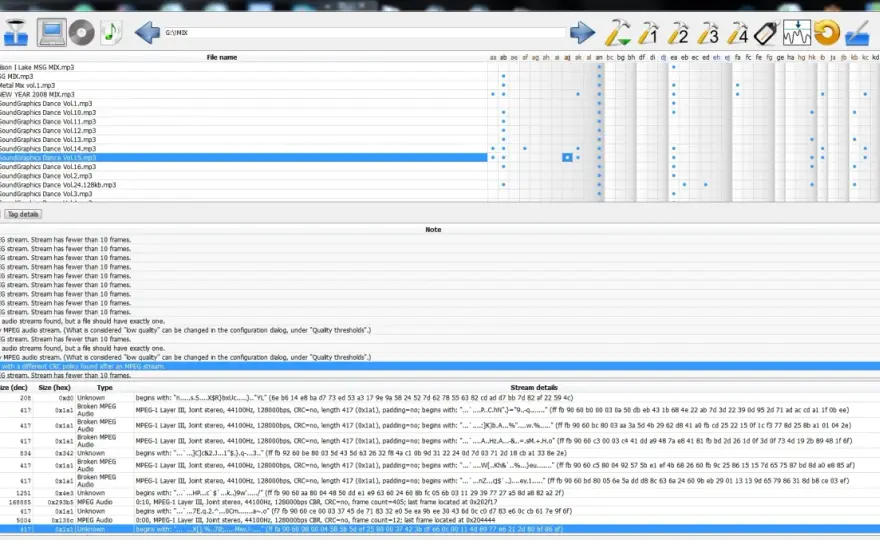Click the highlighted 'aj' note cell in Vol.15's row
The width and height of the screenshot is (880, 540).
click(x=567, y=158)
